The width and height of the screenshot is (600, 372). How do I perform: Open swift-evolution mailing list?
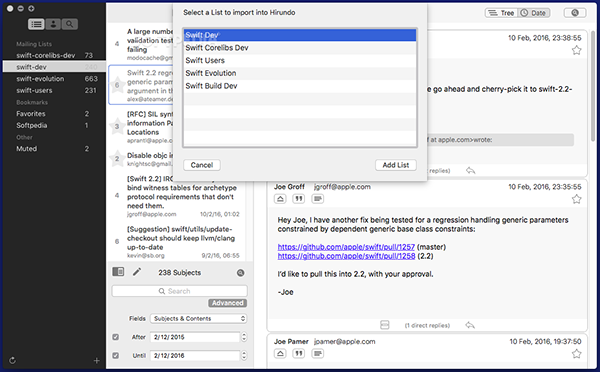54,78
